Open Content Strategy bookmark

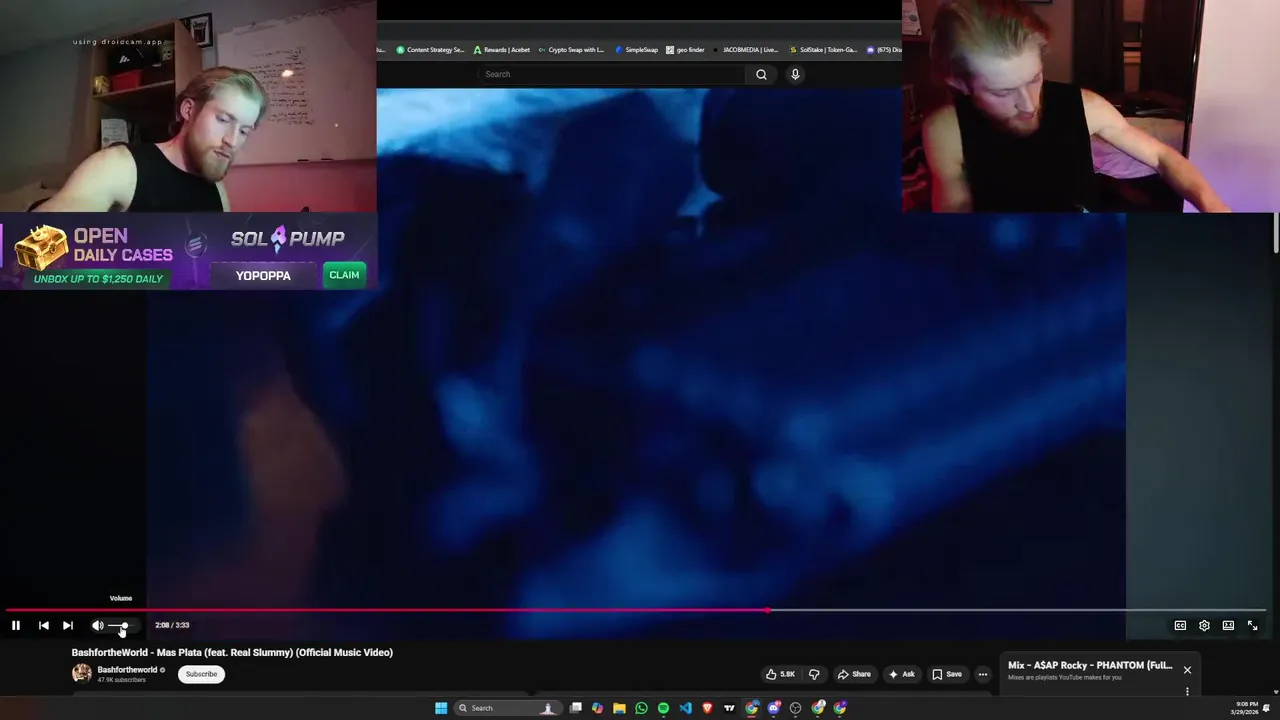[x=430, y=50]
